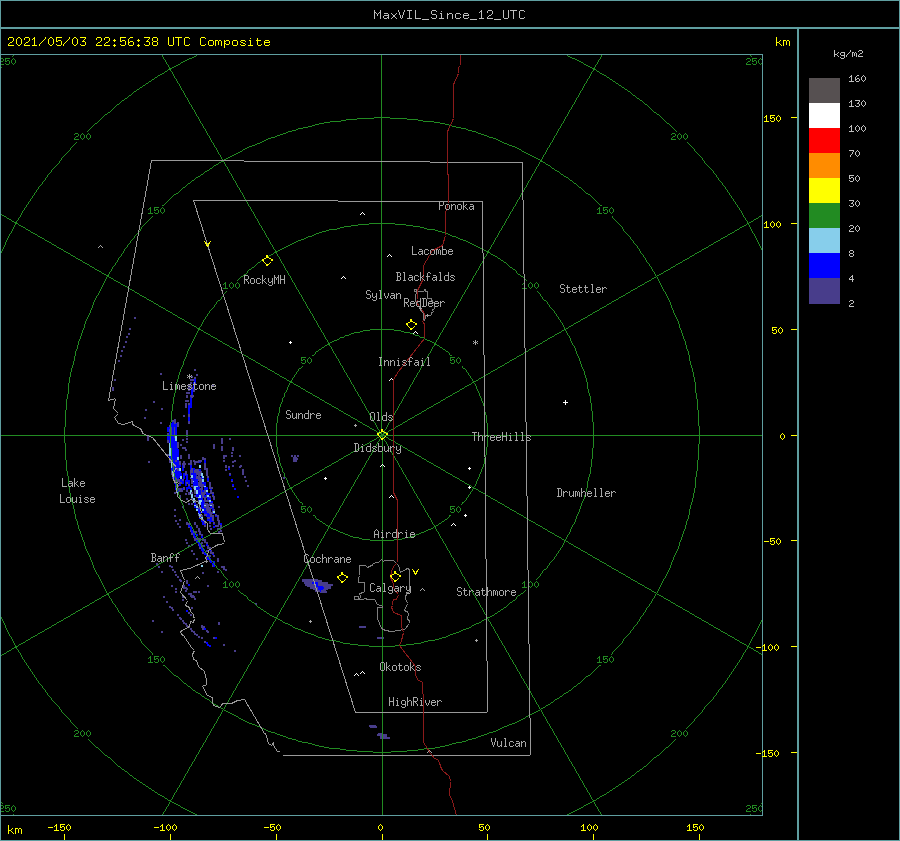Screen dimensions: 900x841
Task: Click the Vulcan town label
Action: pos(508,743)
